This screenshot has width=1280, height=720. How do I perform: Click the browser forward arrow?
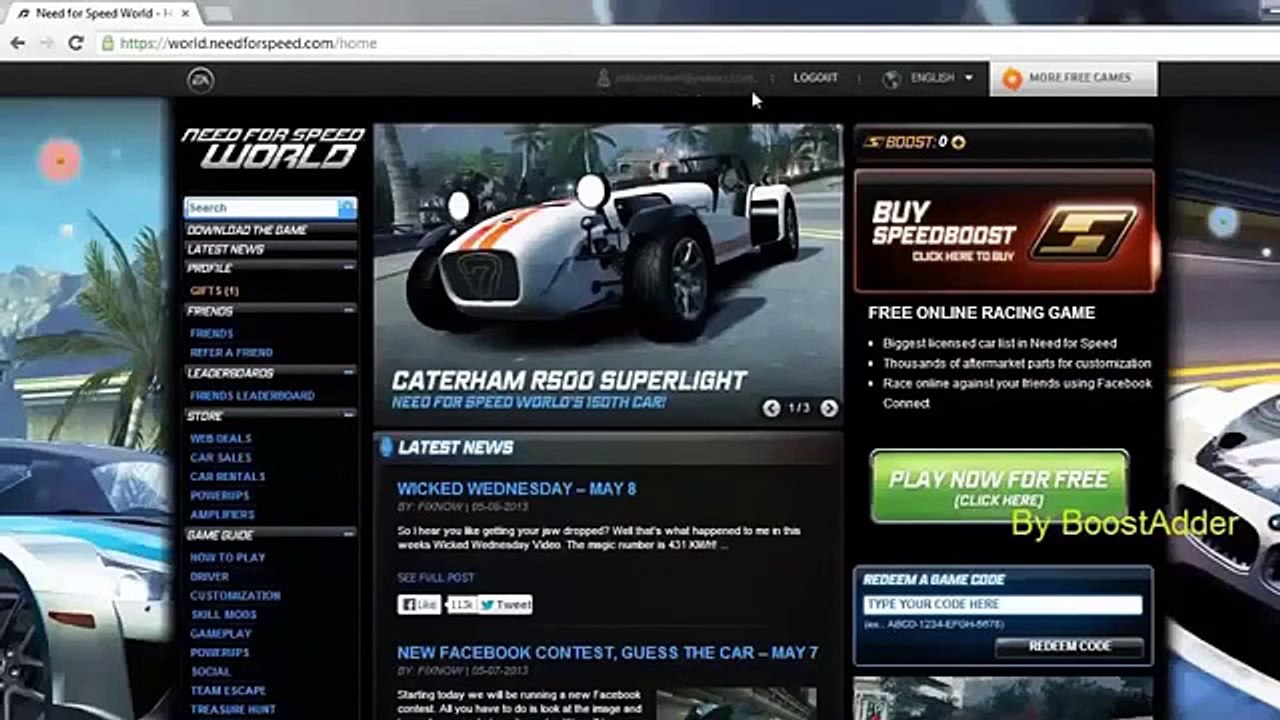coord(46,43)
